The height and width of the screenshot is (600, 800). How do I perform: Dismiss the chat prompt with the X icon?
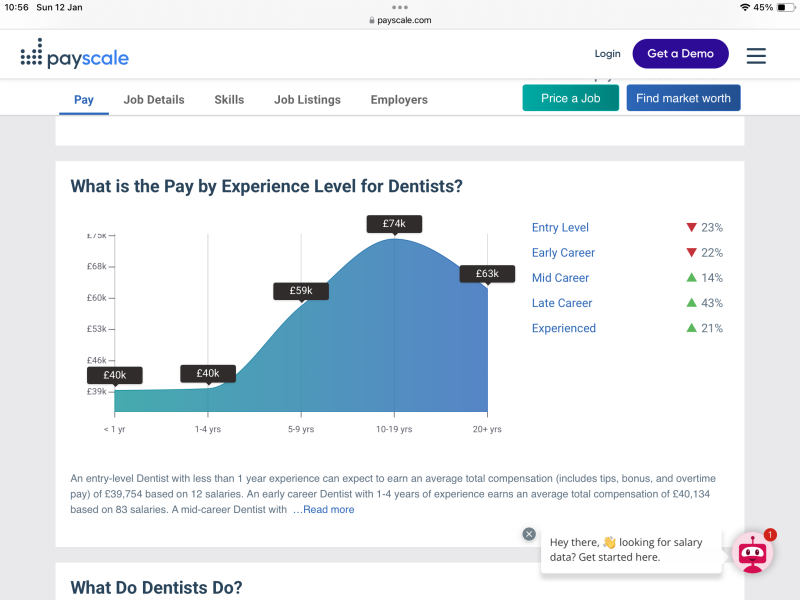[529, 533]
